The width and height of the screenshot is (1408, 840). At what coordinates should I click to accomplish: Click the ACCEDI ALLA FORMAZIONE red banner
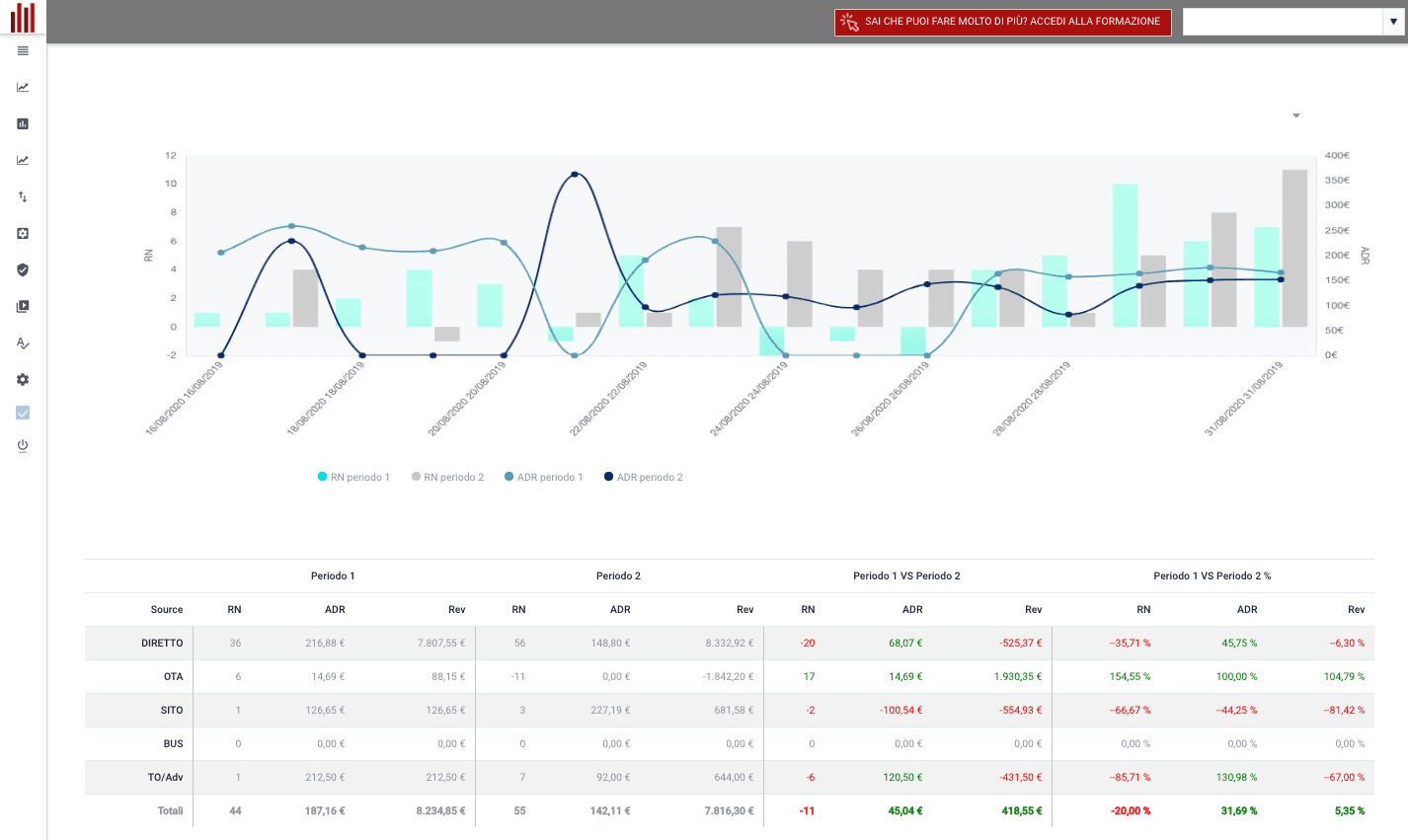[1003, 22]
